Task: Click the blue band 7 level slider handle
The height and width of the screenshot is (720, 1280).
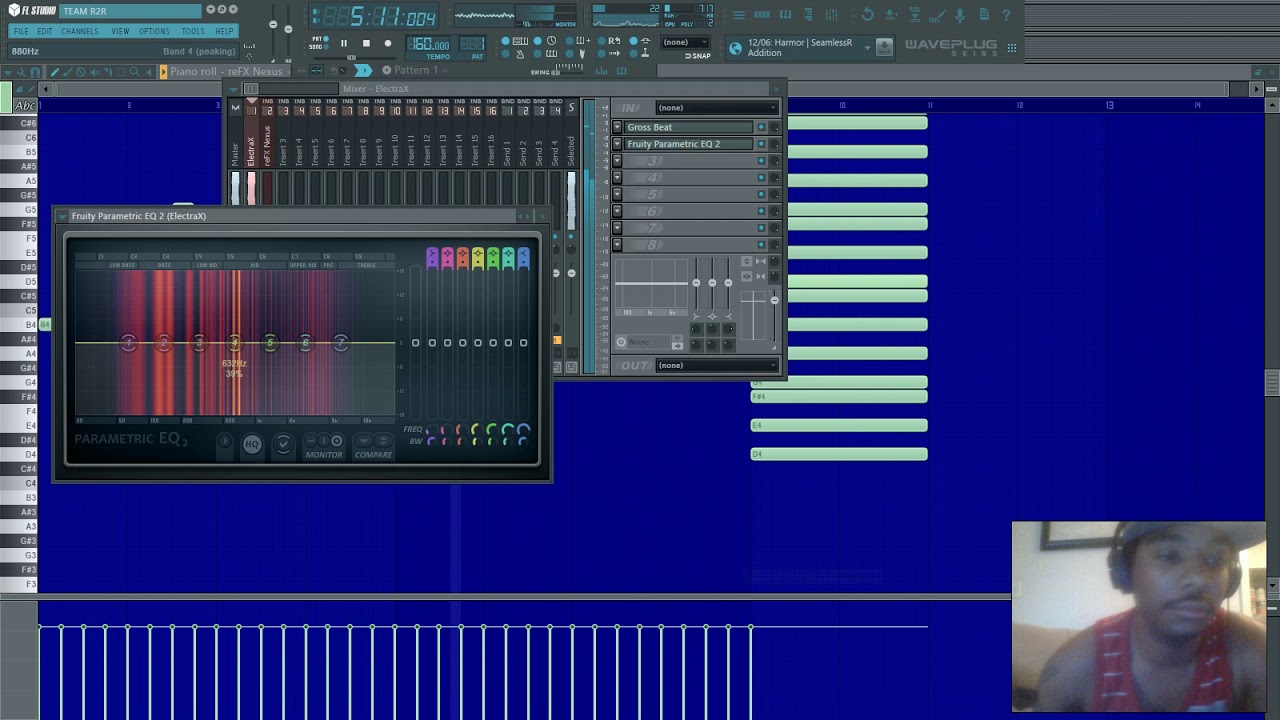Action: click(x=523, y=343)
